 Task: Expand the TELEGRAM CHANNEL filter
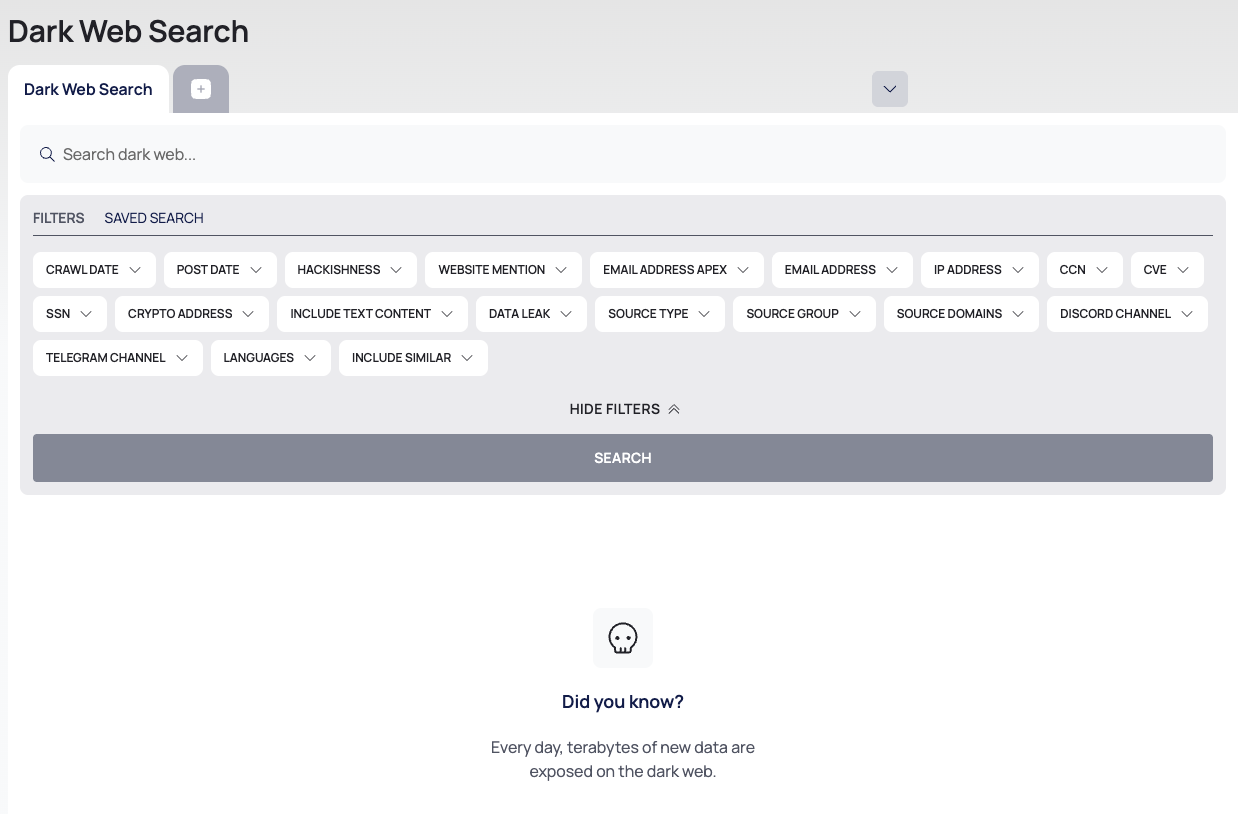(118, 358)
